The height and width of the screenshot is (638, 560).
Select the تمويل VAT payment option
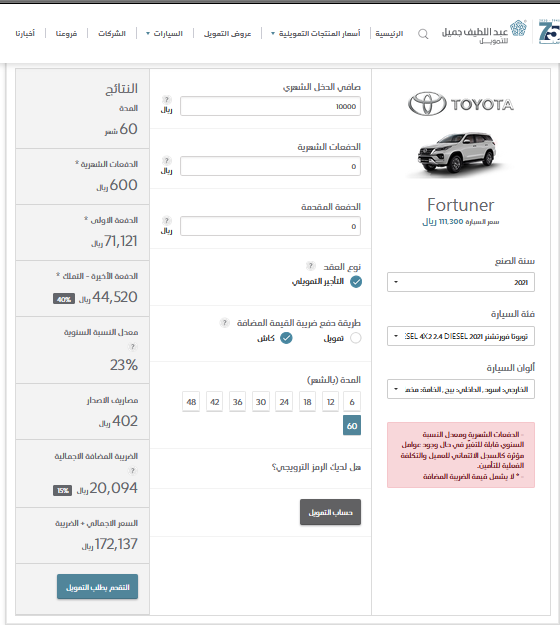[356, 338]
